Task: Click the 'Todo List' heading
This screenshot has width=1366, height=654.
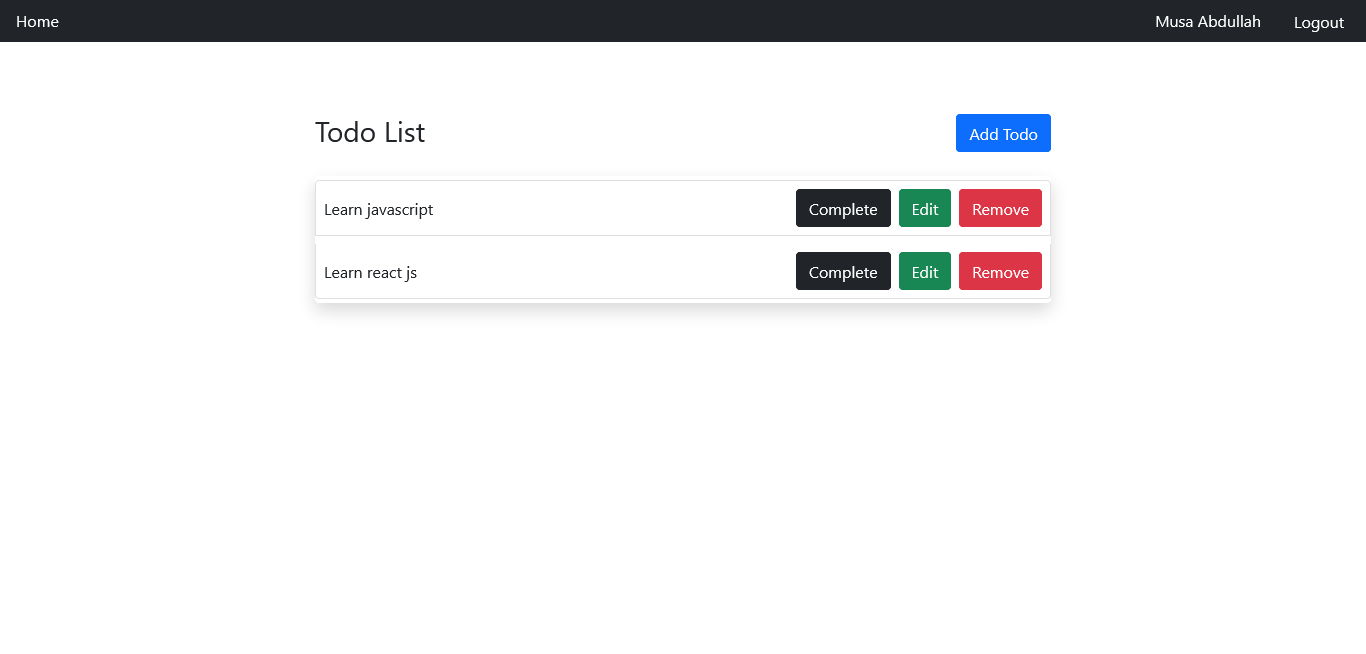Action: click(x=370, y=132)
